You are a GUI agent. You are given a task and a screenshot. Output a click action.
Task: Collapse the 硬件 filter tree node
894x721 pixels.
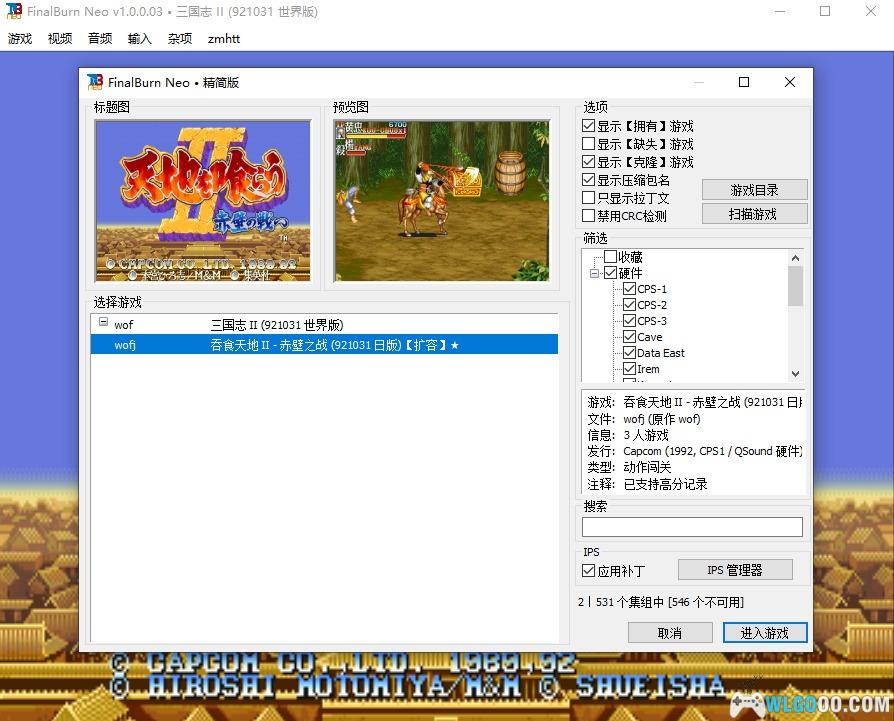point(595,273)
